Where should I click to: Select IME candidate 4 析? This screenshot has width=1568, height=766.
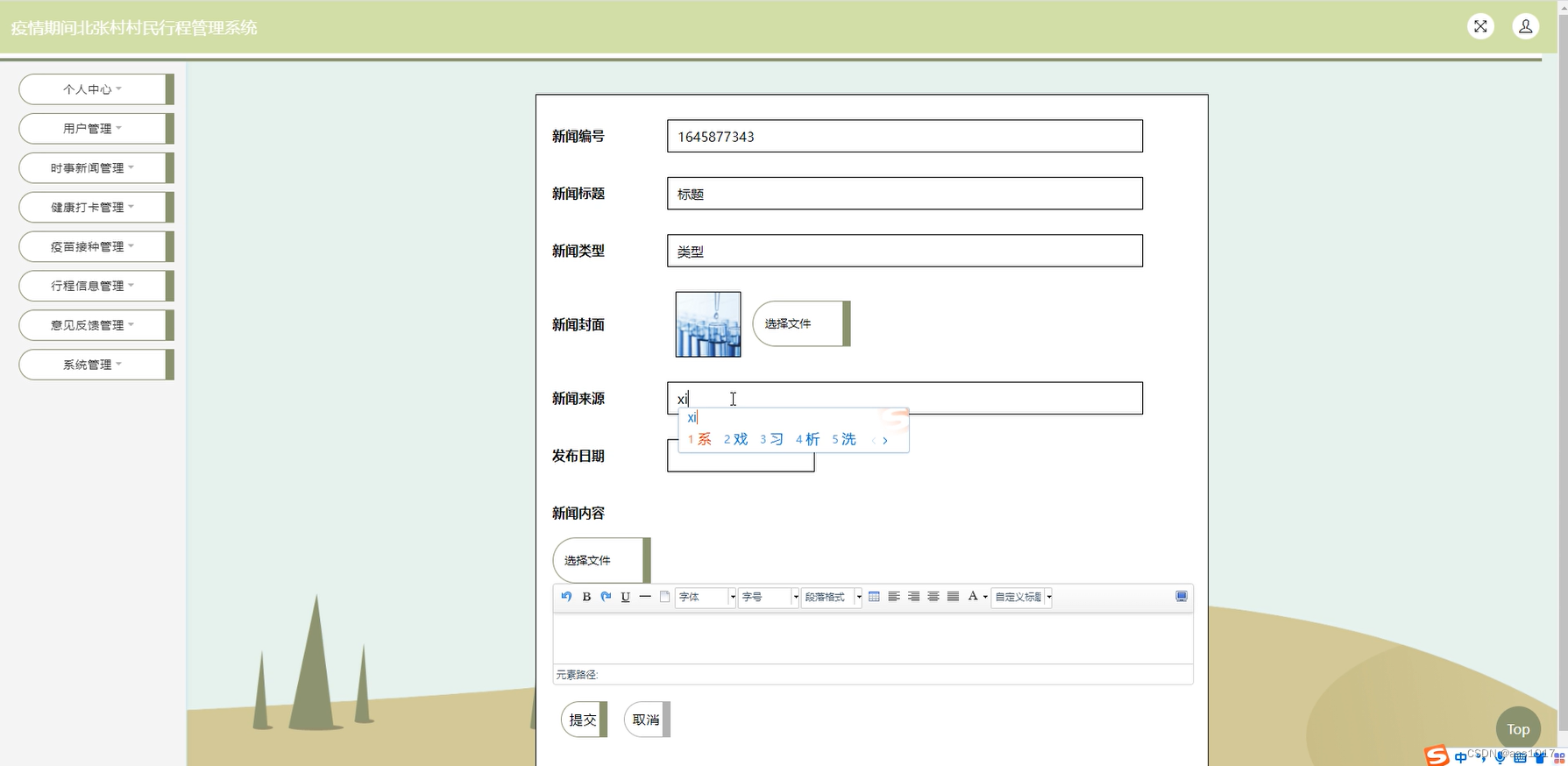807,439
